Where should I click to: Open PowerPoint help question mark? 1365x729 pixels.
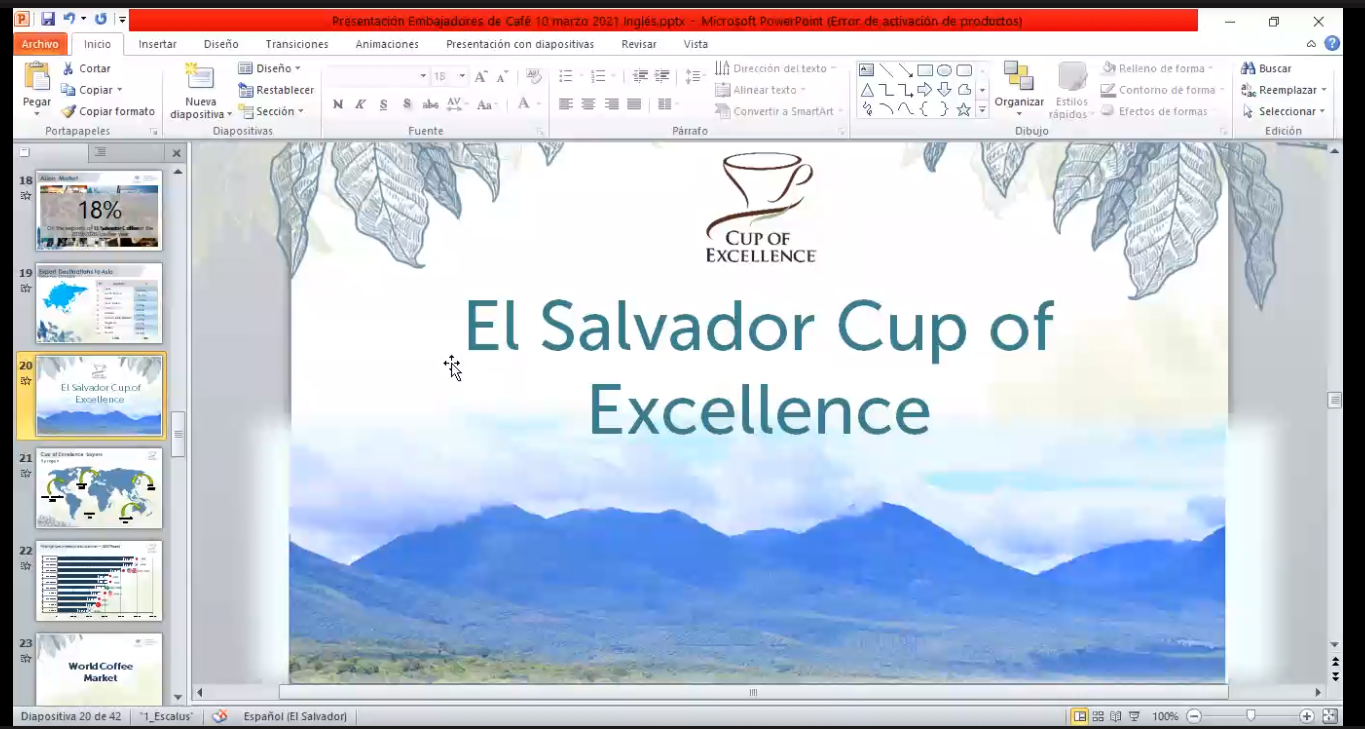[1332, 44]
